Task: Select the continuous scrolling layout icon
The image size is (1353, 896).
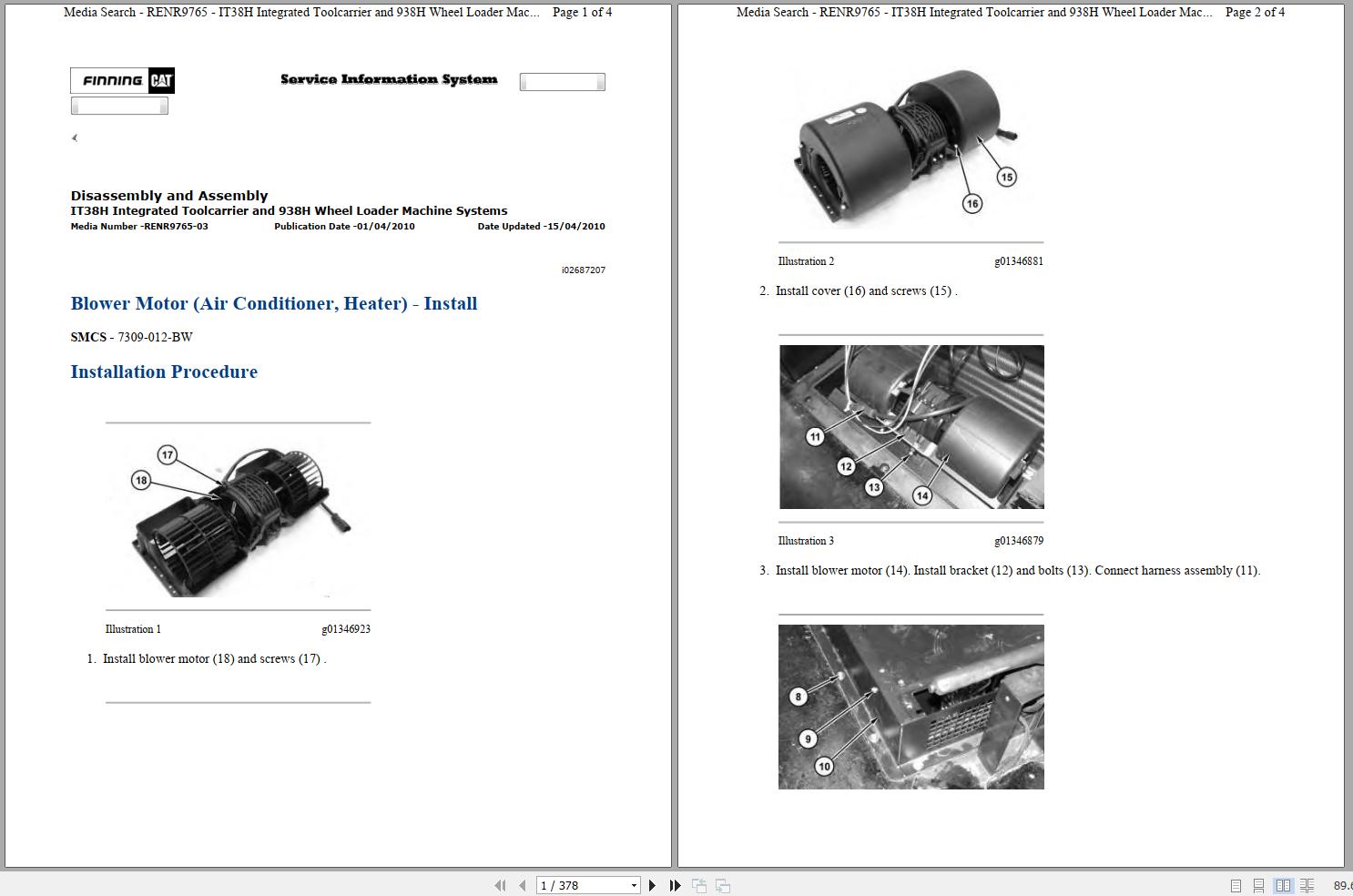Action: click(x=1258, y=884)
